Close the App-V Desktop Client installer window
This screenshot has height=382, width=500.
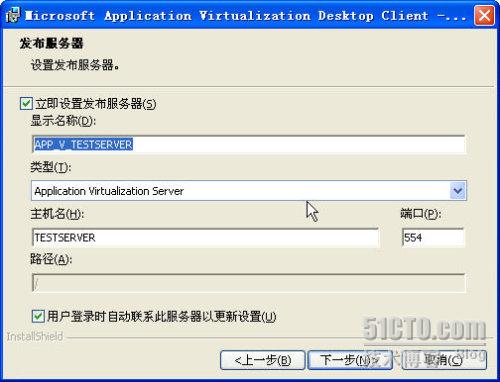tap(484, 16)
